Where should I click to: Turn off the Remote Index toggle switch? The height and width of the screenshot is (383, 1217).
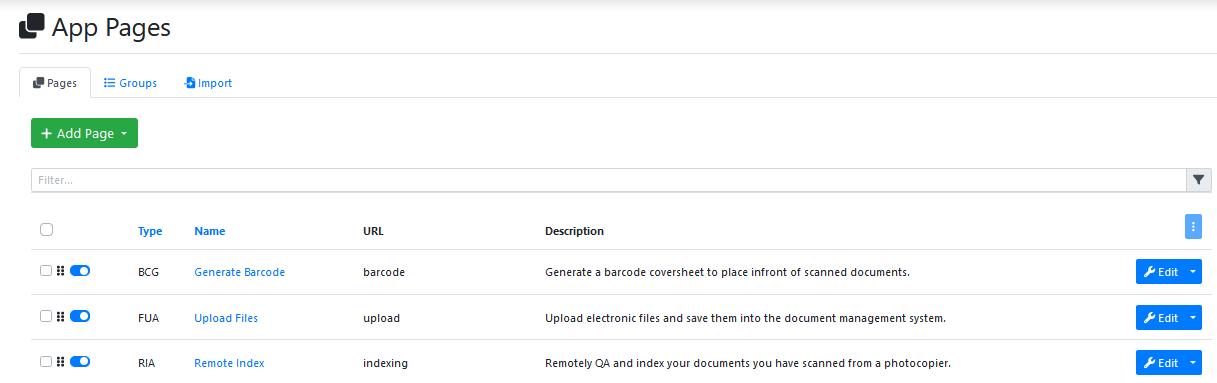click(80, 362)
